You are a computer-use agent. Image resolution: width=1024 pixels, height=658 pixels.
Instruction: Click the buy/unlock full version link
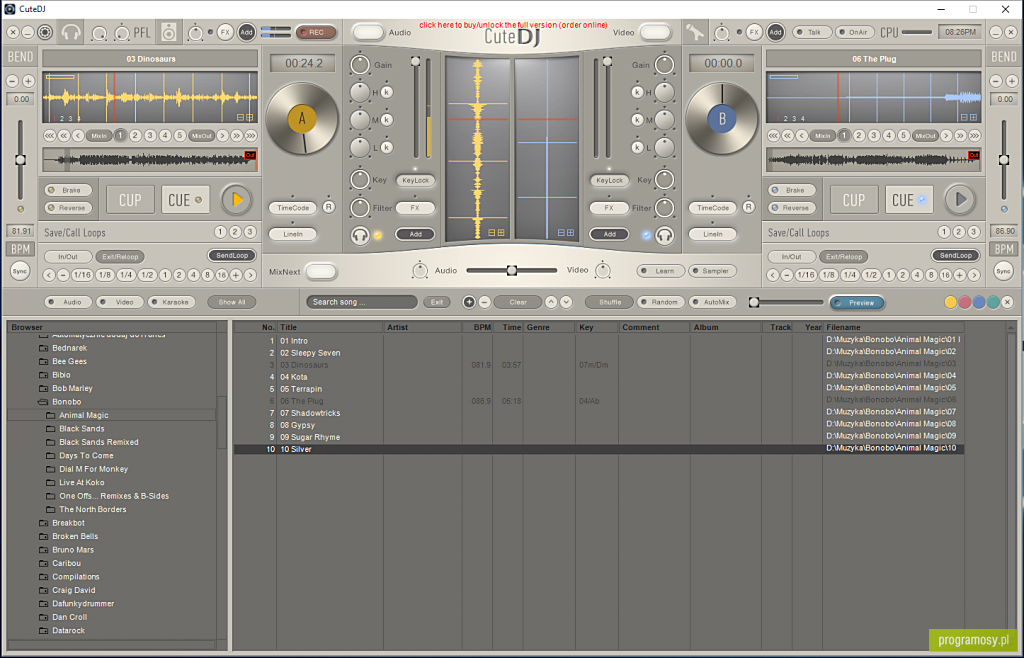point(513,25)
